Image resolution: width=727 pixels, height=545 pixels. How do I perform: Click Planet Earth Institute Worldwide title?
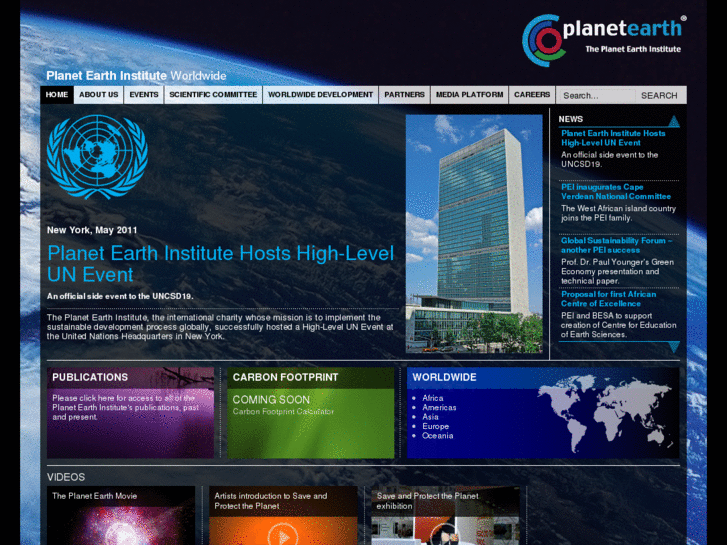[x=136, y=76]
